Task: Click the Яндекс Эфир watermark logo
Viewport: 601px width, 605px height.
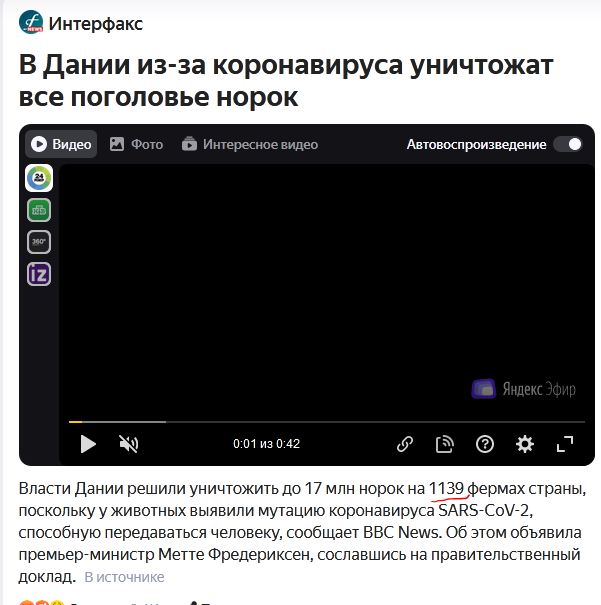Action: (523, 389)
